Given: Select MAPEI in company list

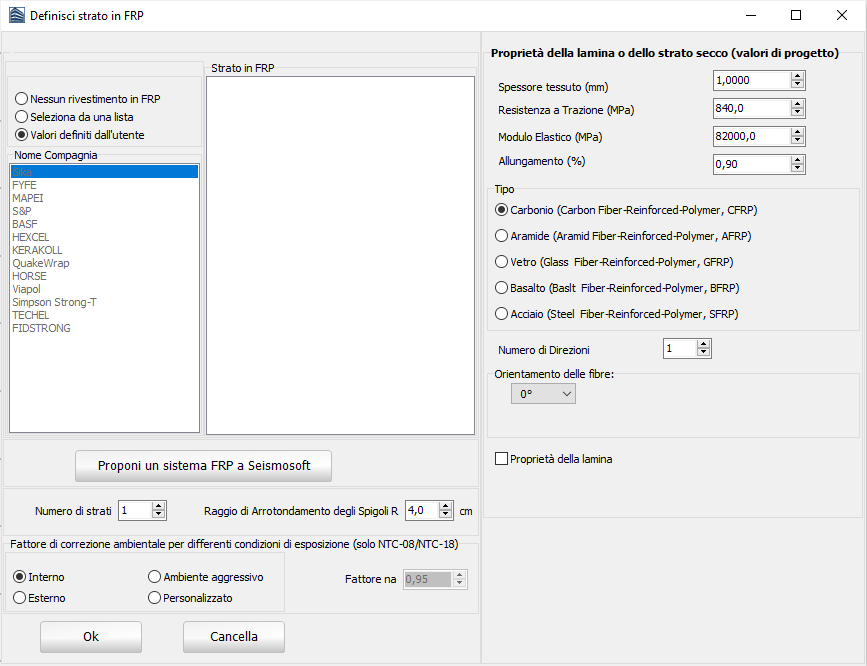Looking at the screenshot, I should pyautogui.click(x=28, y=198).
